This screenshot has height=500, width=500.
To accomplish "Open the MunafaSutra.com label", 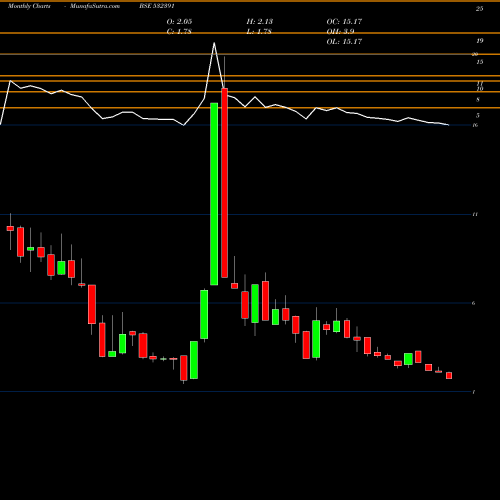I will [x=95, y=6].
